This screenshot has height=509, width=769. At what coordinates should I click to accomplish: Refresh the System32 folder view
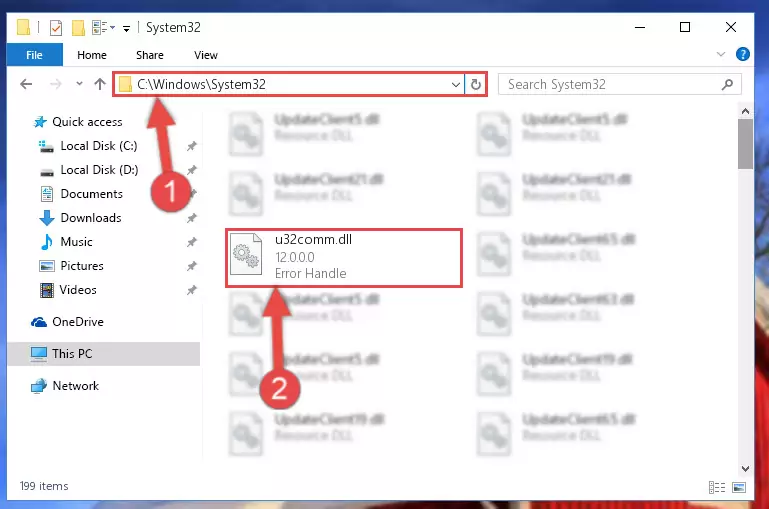(x=475, y=84)
